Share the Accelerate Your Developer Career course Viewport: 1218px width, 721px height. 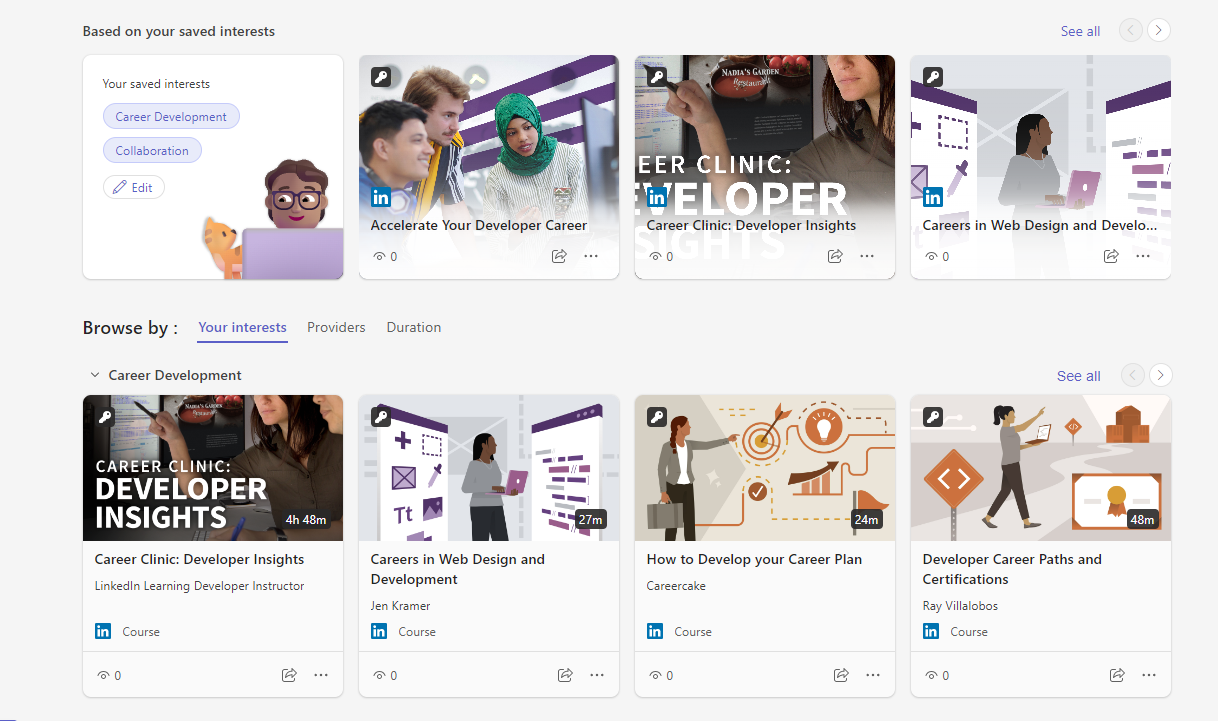pos(559,255)
